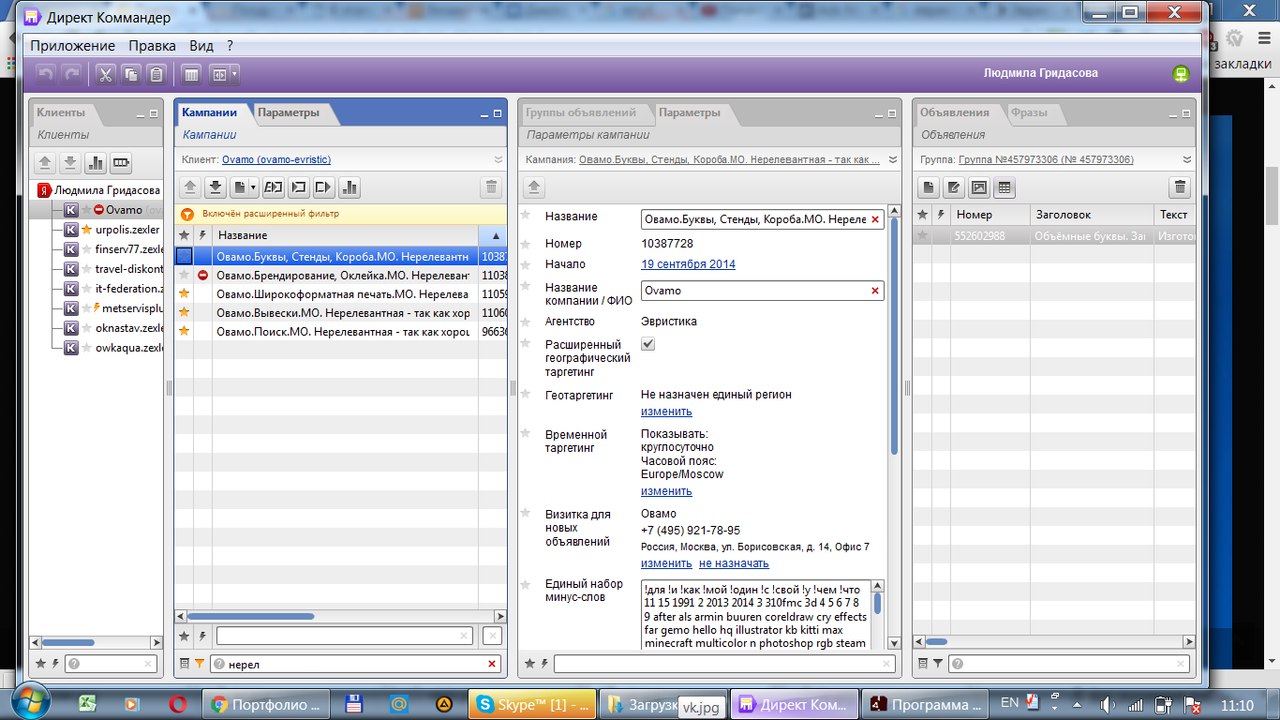Click изменить link under Временной таргетинг
This screenshot has height=720, width=1280.
(x=666, y=491)
